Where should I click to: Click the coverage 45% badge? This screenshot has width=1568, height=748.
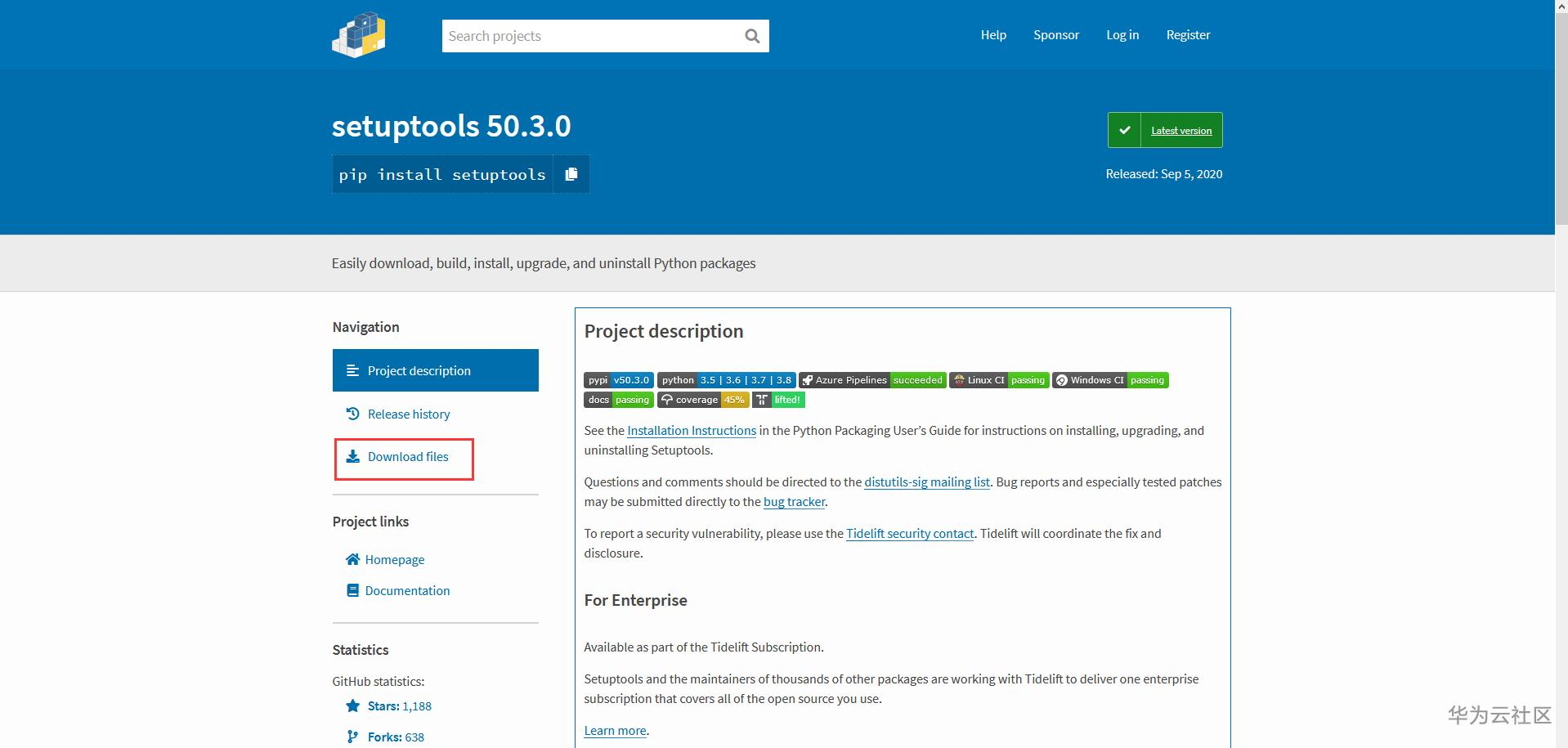702,400
